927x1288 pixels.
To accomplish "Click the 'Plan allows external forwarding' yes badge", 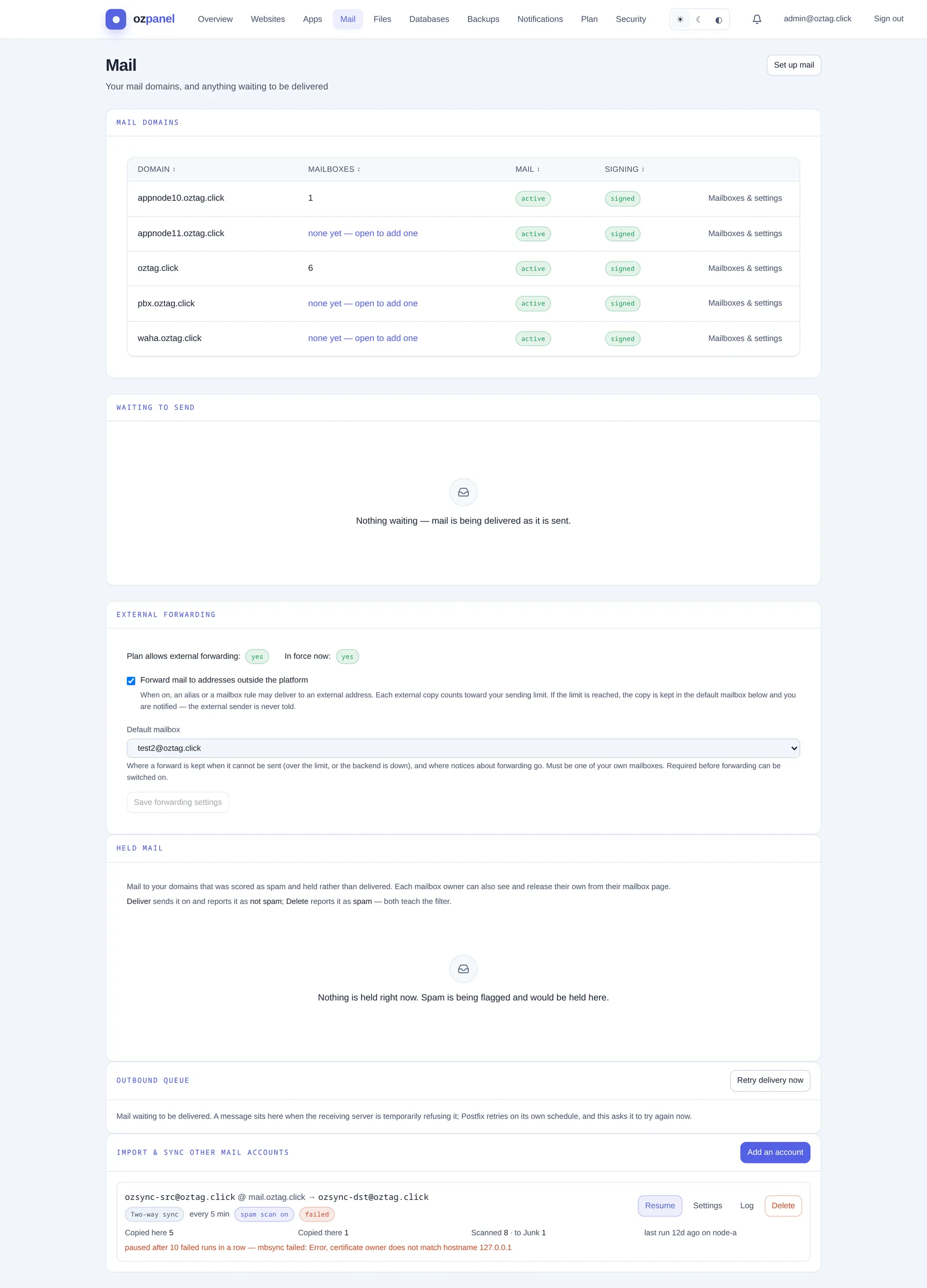I will coord(257,657).
